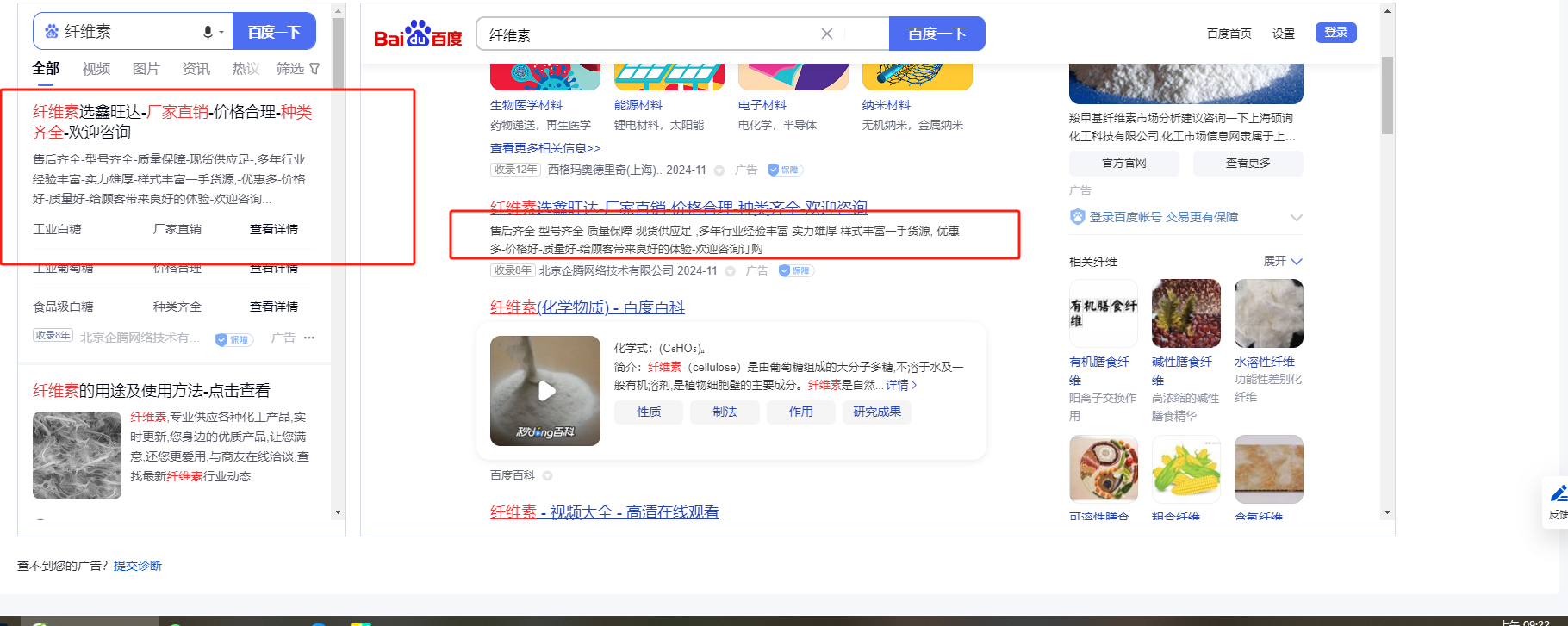Image resolution: width=1568 pixels, height=626 pixels.
Task: Click 百度一下 in the mobile preview
Action: 275,32
